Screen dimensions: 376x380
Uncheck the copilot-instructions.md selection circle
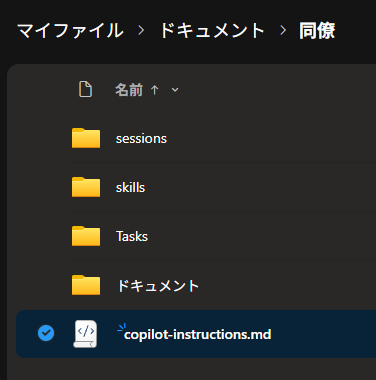click(46, 333)
